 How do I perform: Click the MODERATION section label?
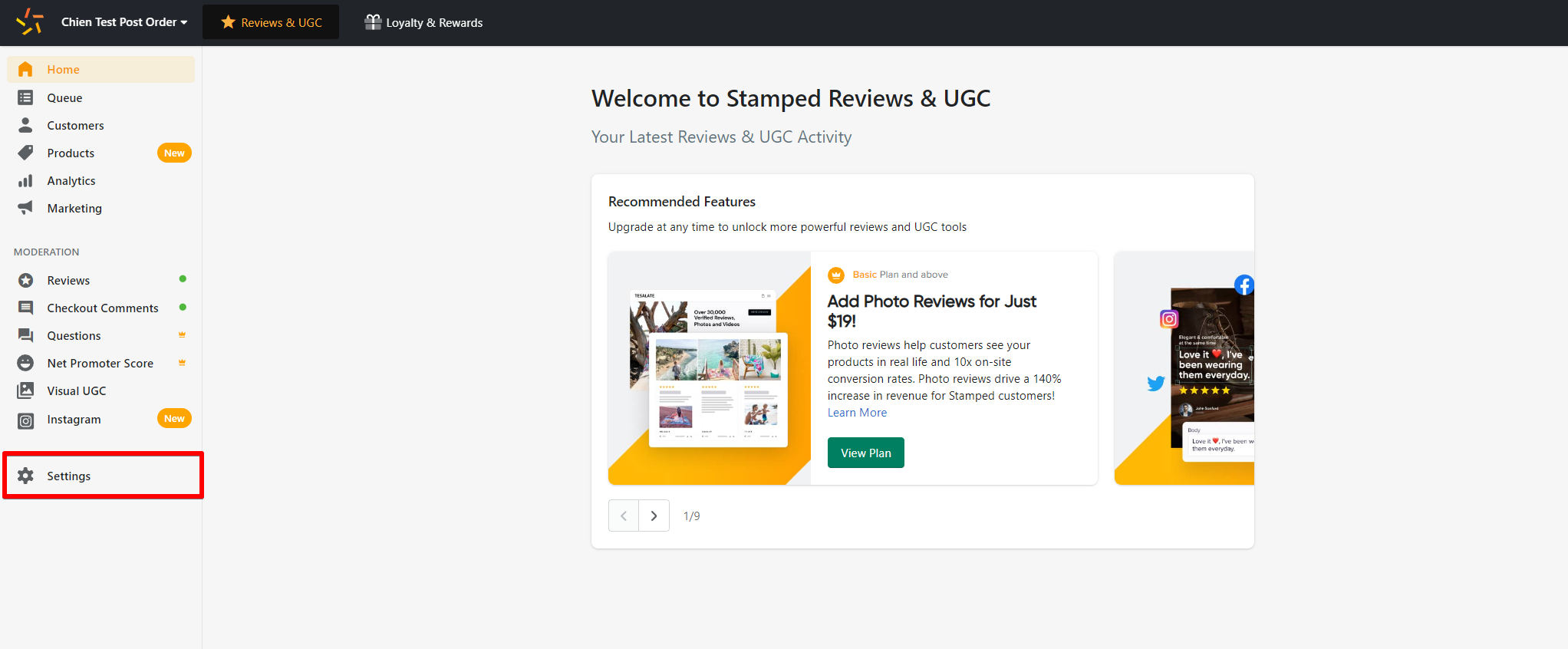pos(46,252)
